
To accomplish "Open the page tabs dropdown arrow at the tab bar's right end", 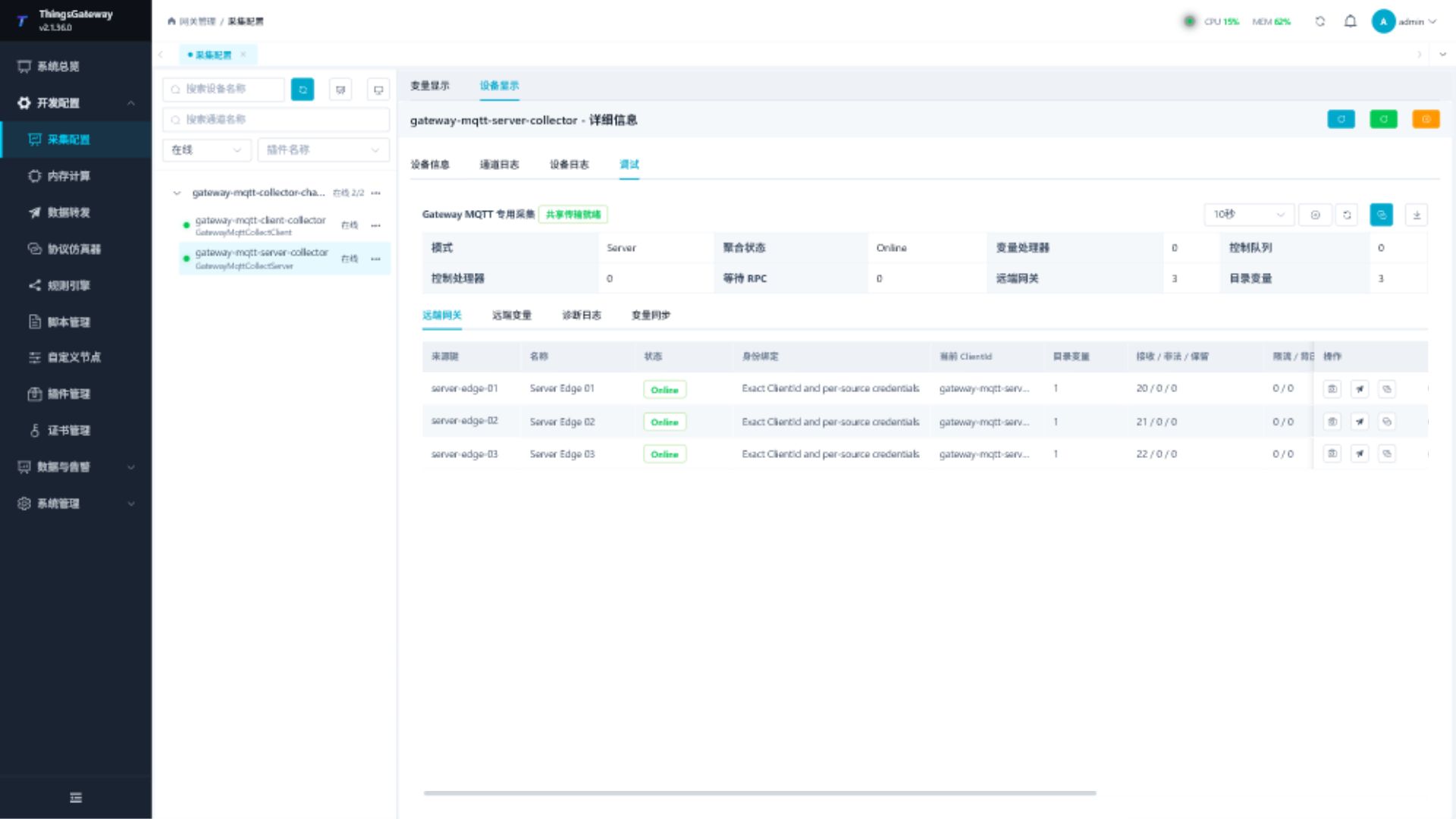I will [1442, 55].
